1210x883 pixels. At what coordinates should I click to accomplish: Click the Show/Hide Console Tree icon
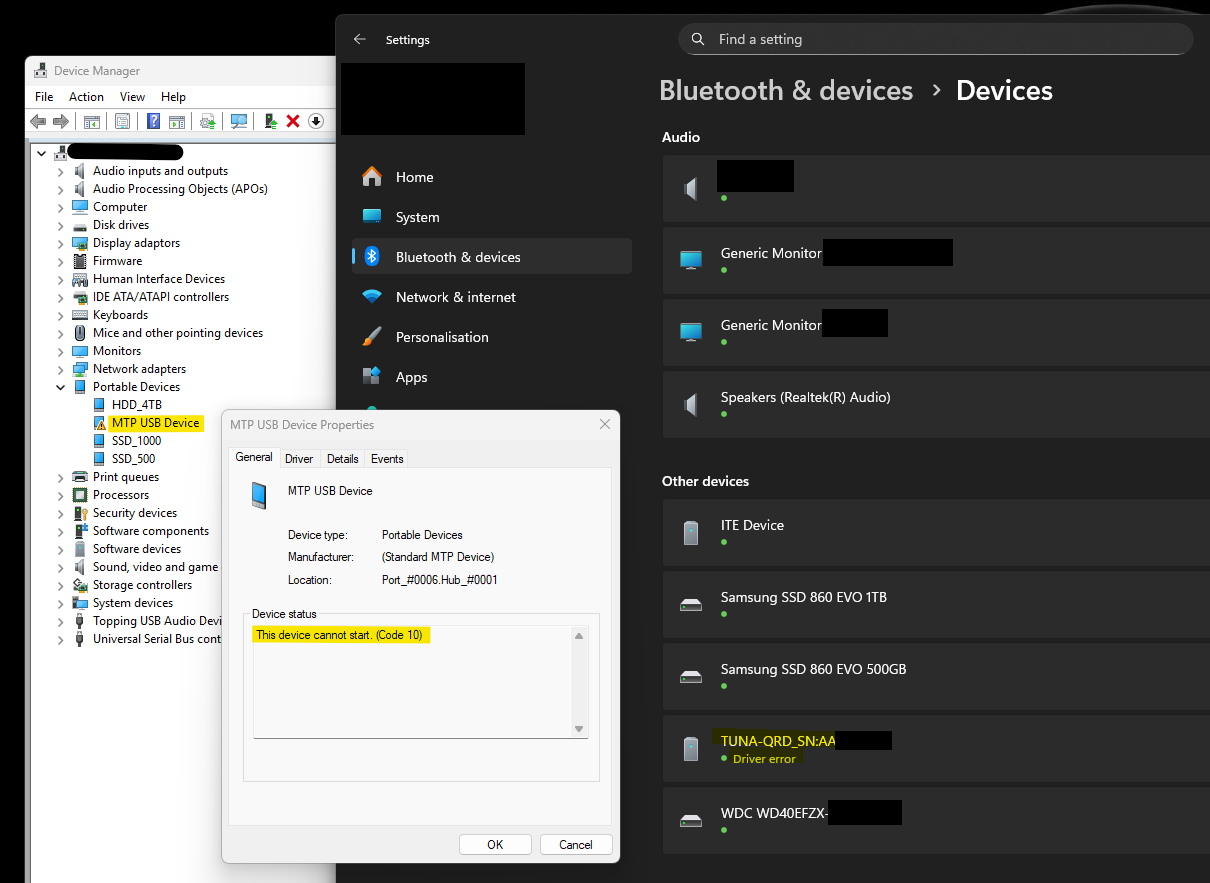point(91,121)
